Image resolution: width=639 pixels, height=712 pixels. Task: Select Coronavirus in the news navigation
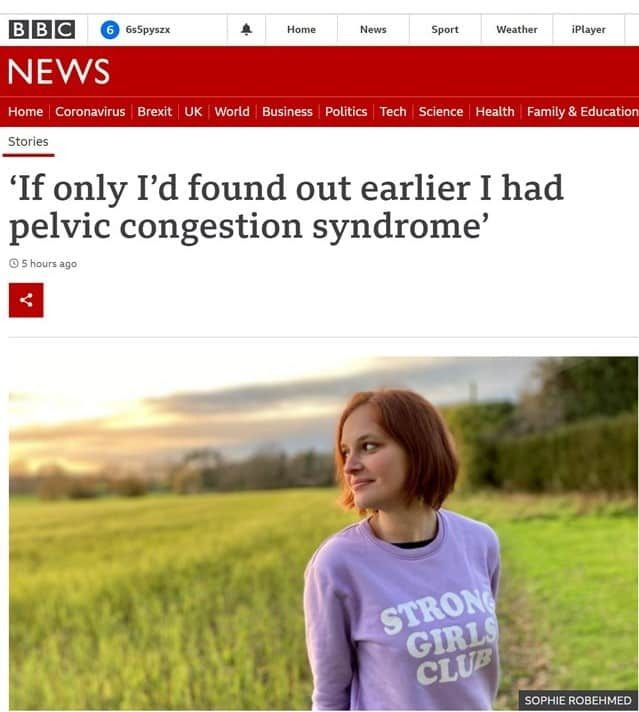click(x=90, y=111)
